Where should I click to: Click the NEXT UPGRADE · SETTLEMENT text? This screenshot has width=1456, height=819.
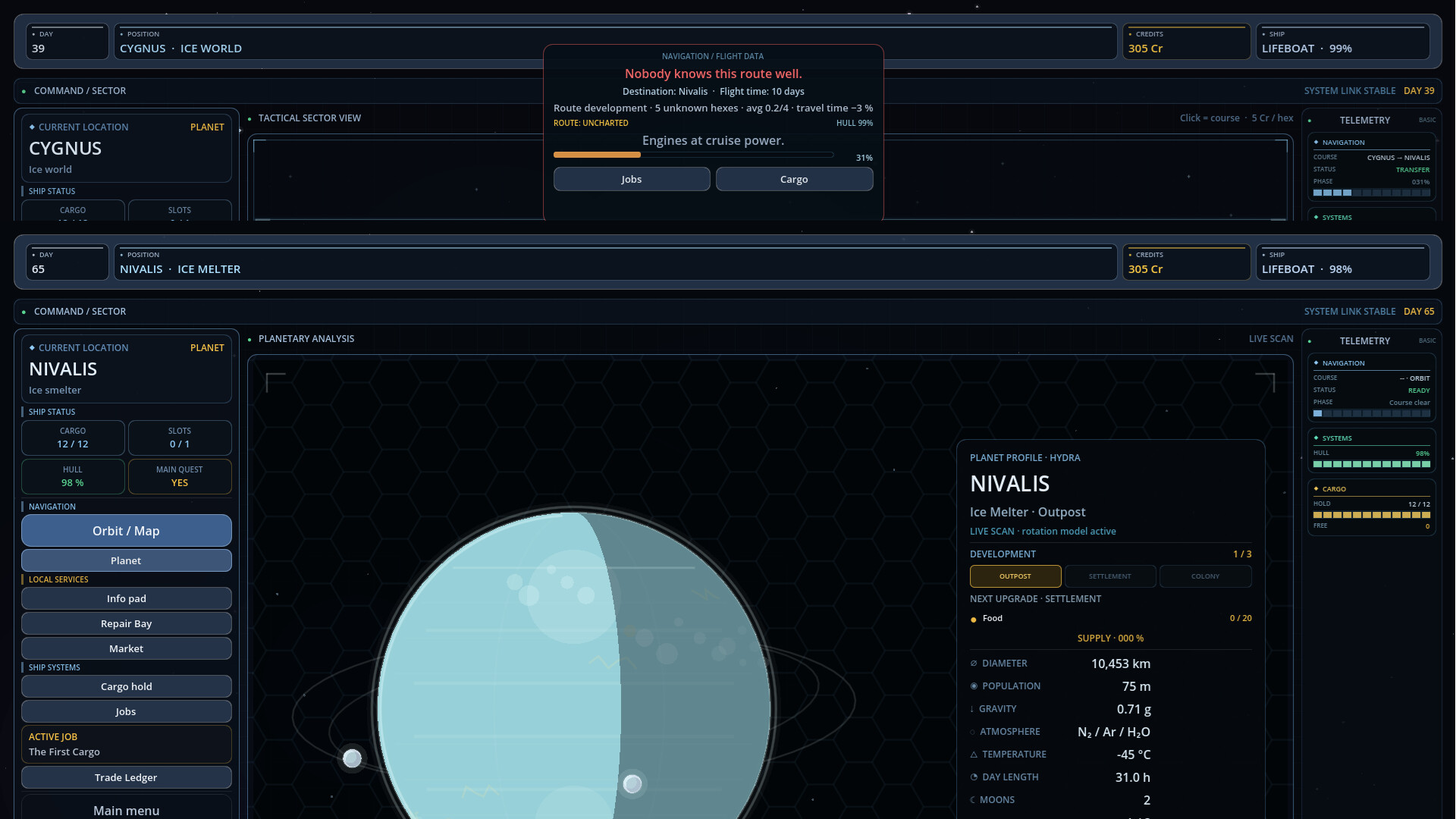pyautogui.click(x=1035, y=599)
